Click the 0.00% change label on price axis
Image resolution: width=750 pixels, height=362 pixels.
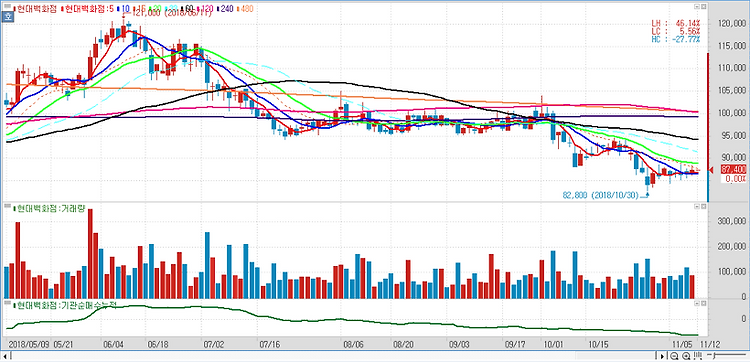(x=735, y=178)
